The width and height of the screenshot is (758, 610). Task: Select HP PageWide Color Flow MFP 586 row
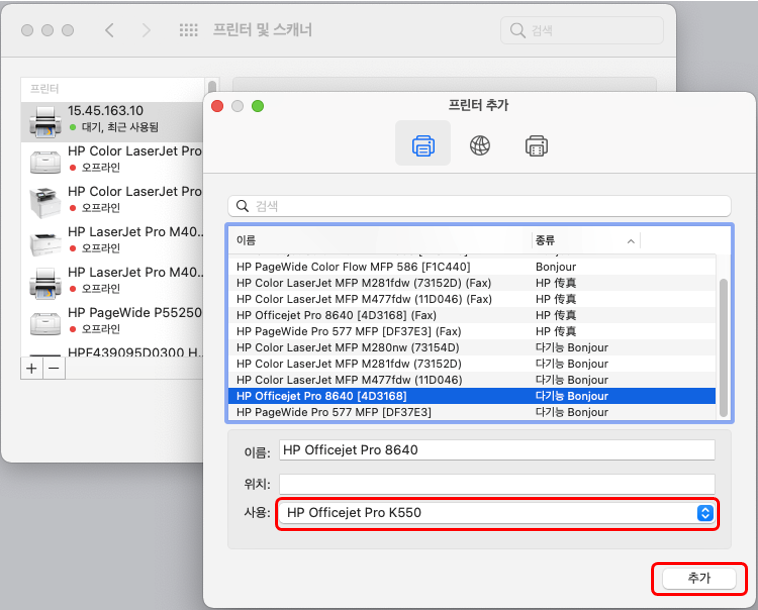pyautogui.click(x=472, y=267)
